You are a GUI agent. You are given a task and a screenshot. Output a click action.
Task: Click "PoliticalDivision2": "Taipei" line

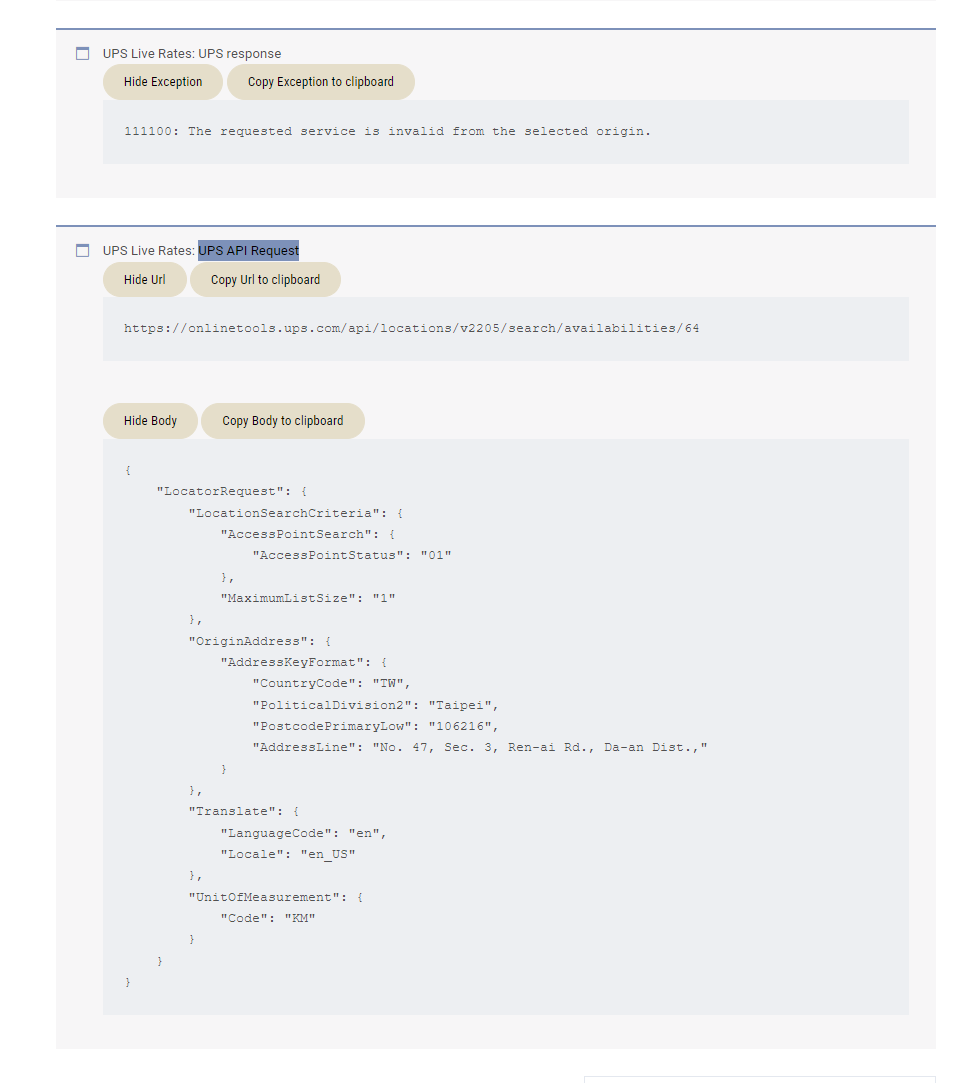point(376,705)
